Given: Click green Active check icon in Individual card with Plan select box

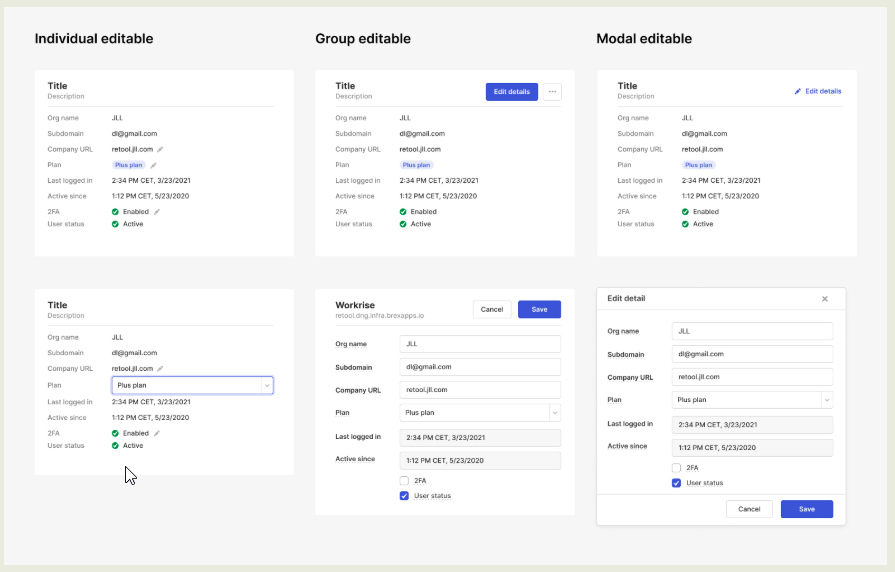Looking at the screenshot, I should [x=115, y=446].
